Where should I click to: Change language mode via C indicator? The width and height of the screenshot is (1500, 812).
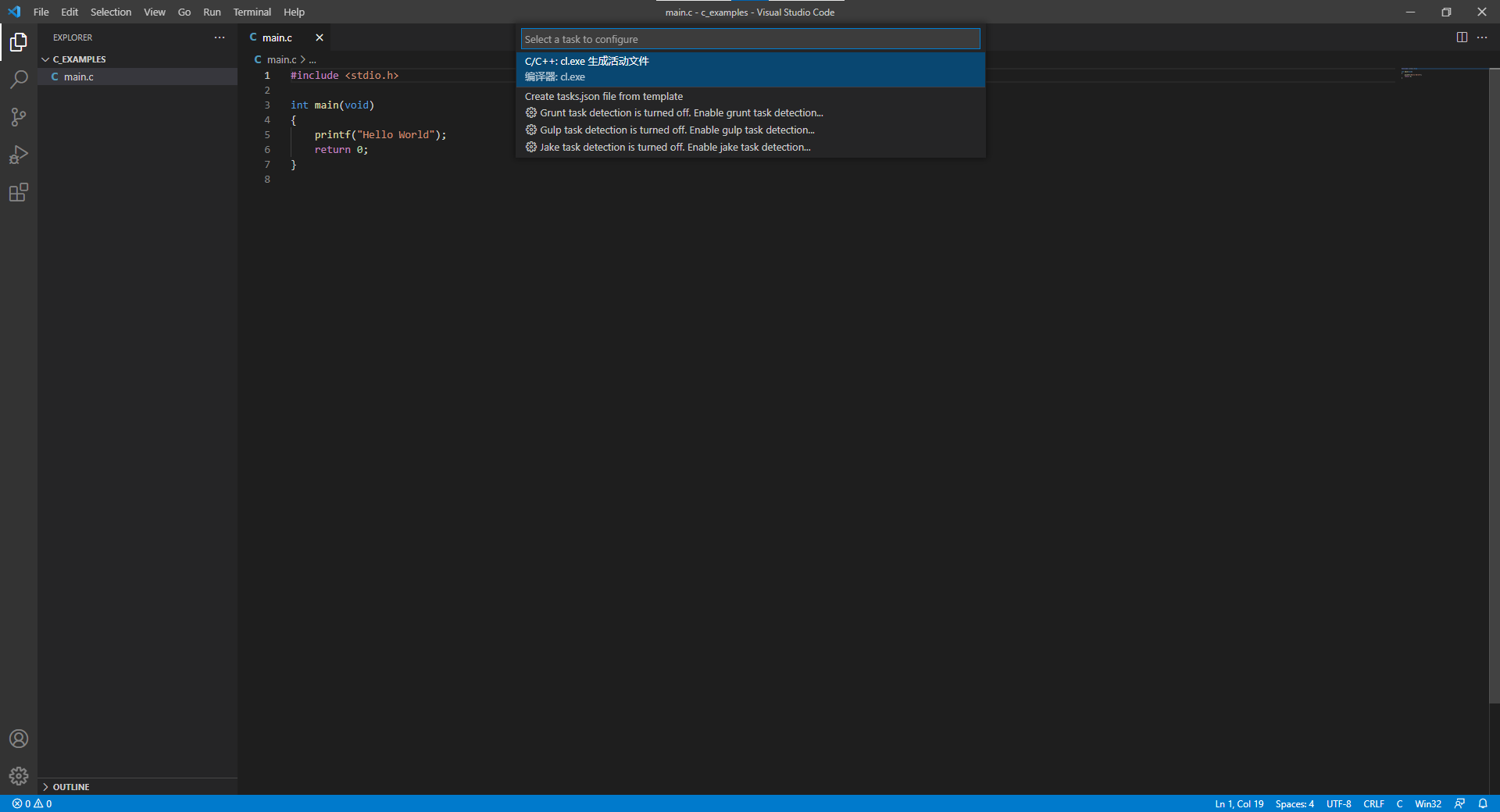[1399, 803]
